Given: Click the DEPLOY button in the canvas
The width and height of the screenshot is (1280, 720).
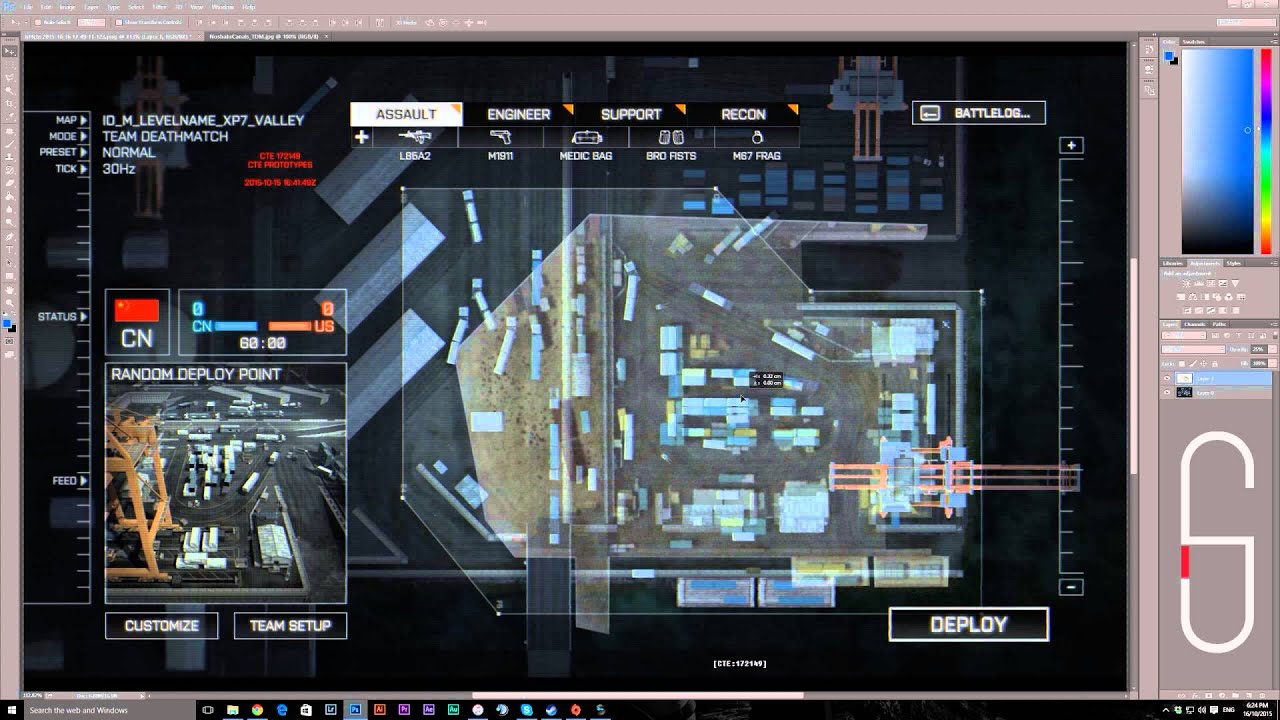Looking at the screenshot, I should click(x=969, y=624).
